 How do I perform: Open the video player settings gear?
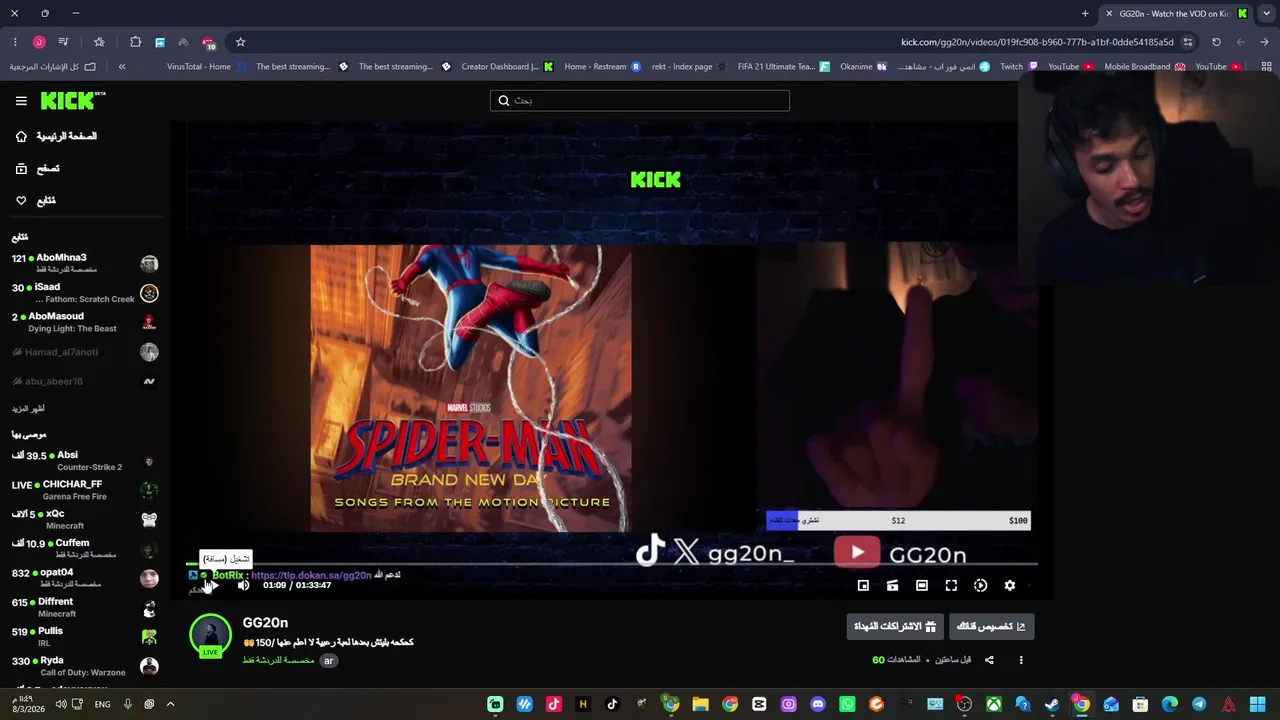(x=1010, y=586)
